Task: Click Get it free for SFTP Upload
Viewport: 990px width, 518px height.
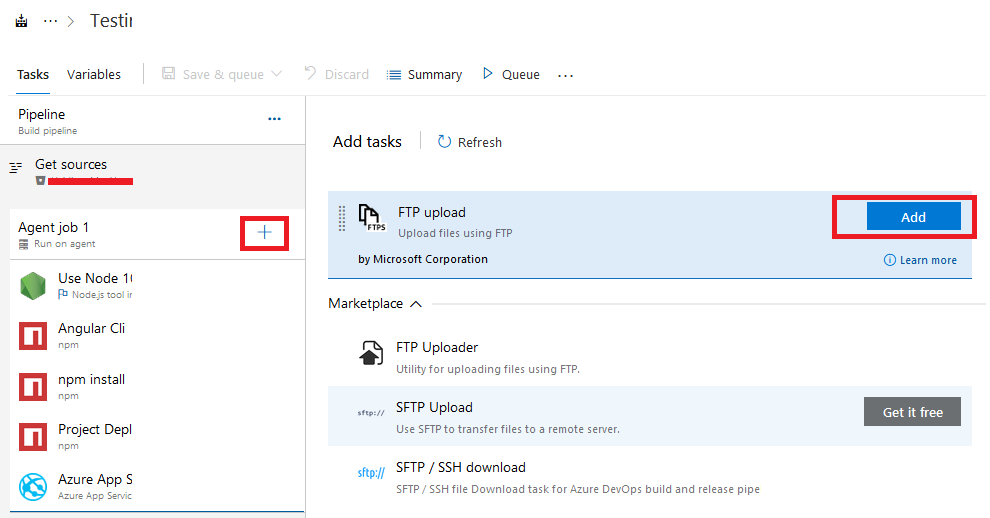Action: (x=912, y=412)
